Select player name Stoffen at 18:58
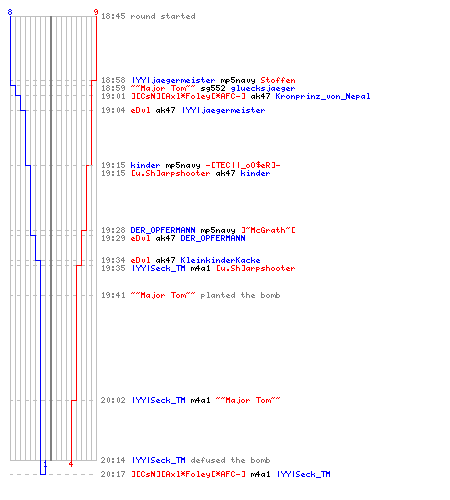The image size is (450, 500). [x=278, y=80]
